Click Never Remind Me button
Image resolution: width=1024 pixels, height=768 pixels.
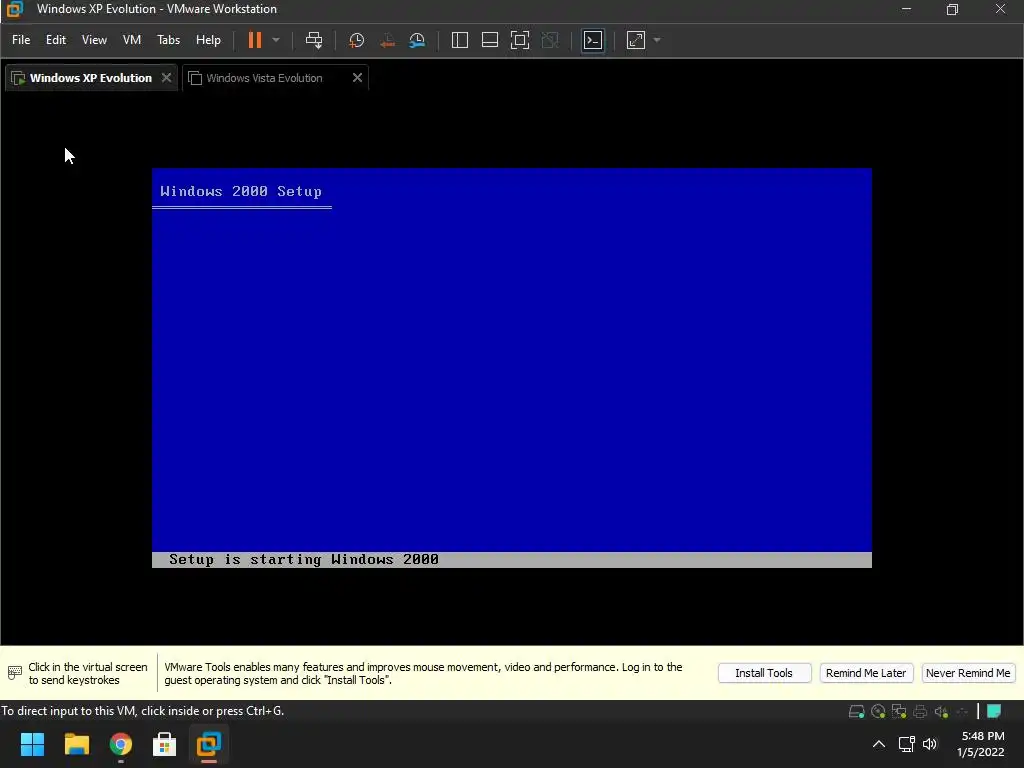pyautogui.click(x=968, y=673)
